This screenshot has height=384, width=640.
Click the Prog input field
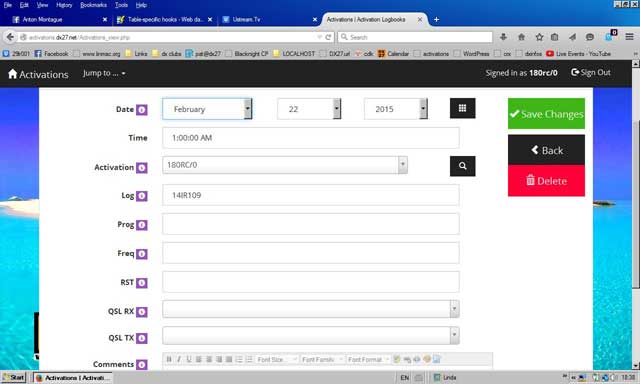(x=311, y=224)
